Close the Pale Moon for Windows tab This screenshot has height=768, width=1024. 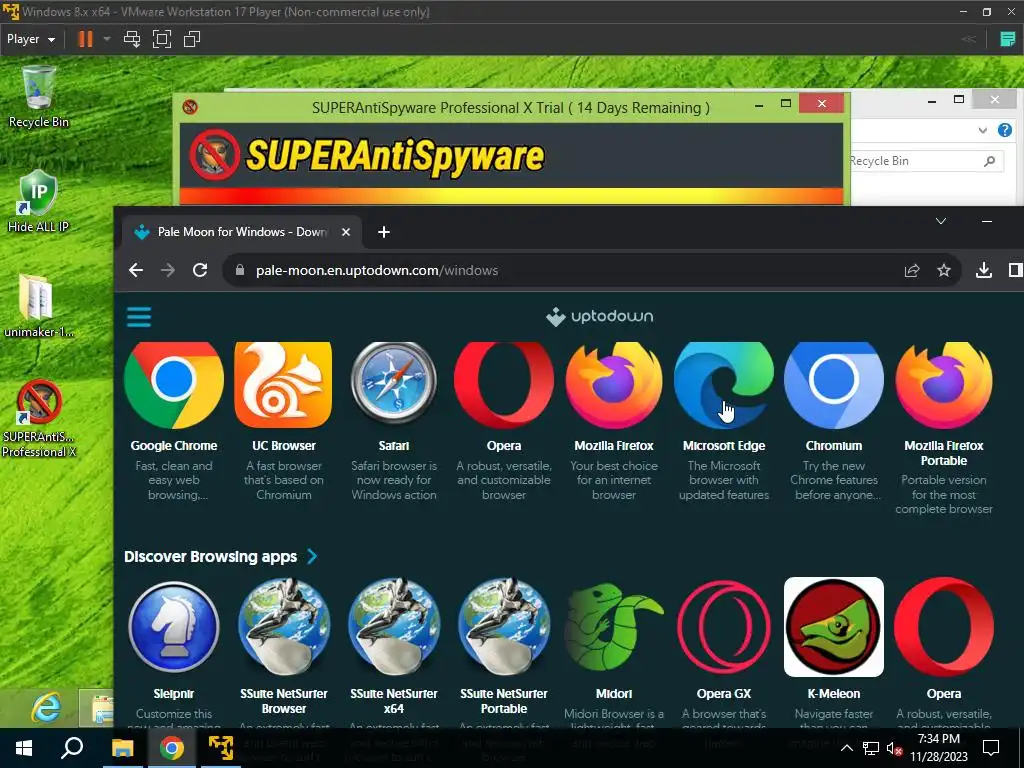point(346,232)
